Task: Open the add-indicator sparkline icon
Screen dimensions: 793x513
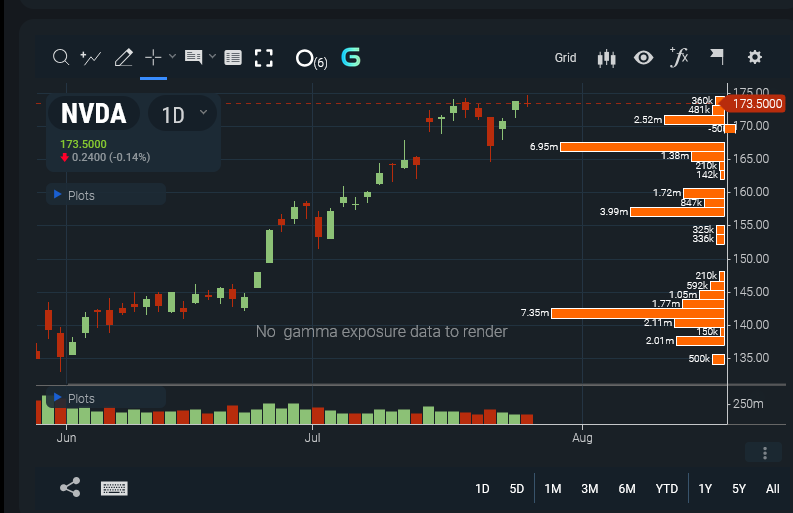Action: pos(91,58)
